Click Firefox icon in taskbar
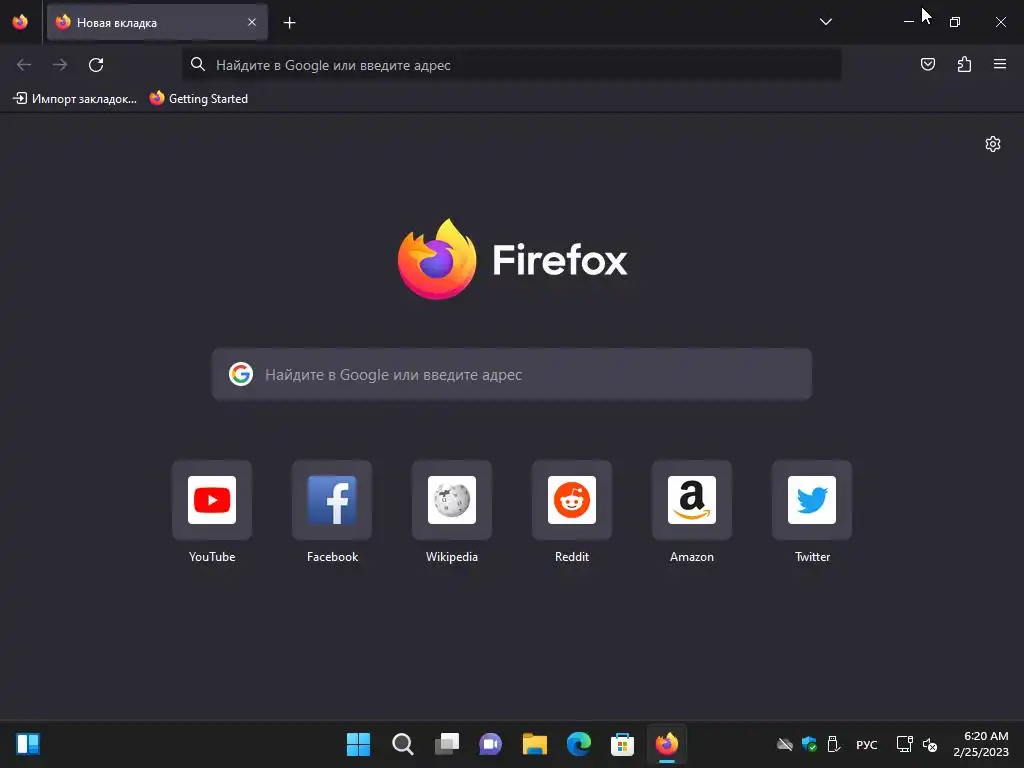1024x768 pixels. click(667, 744)
